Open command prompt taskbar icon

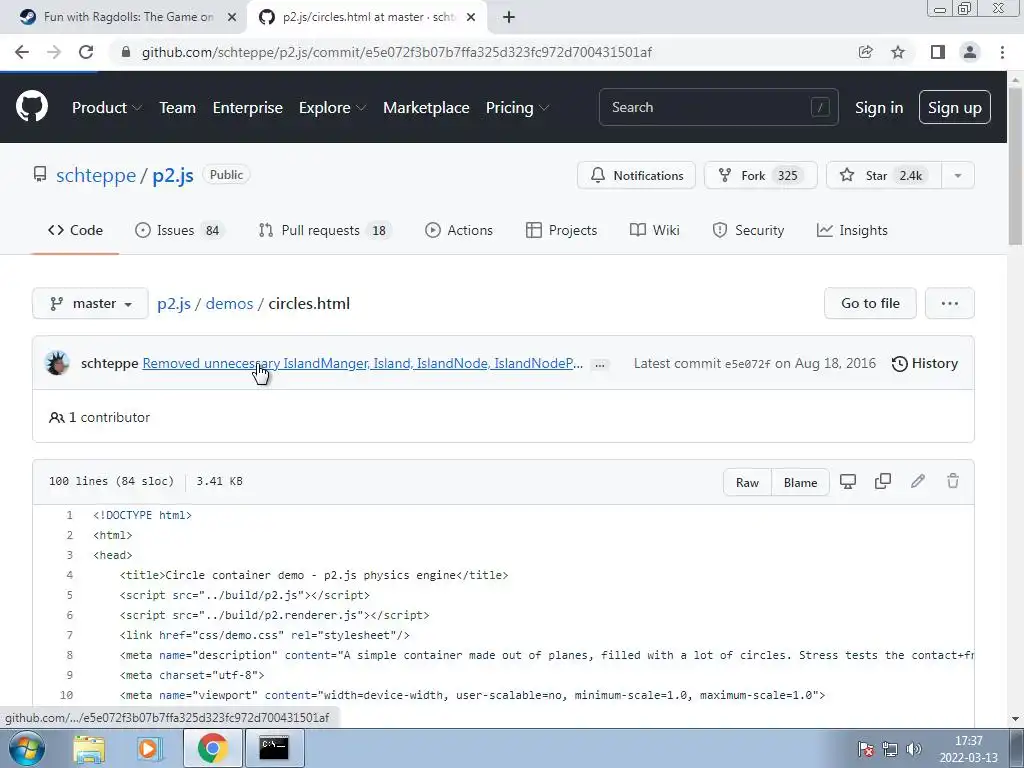pos(274,748)
